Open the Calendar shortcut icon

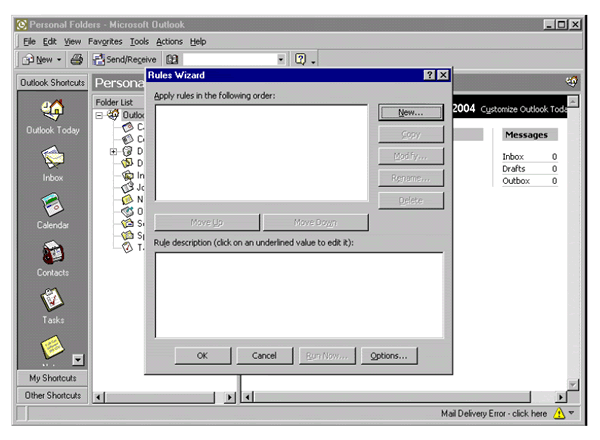[x=53, y=205]
